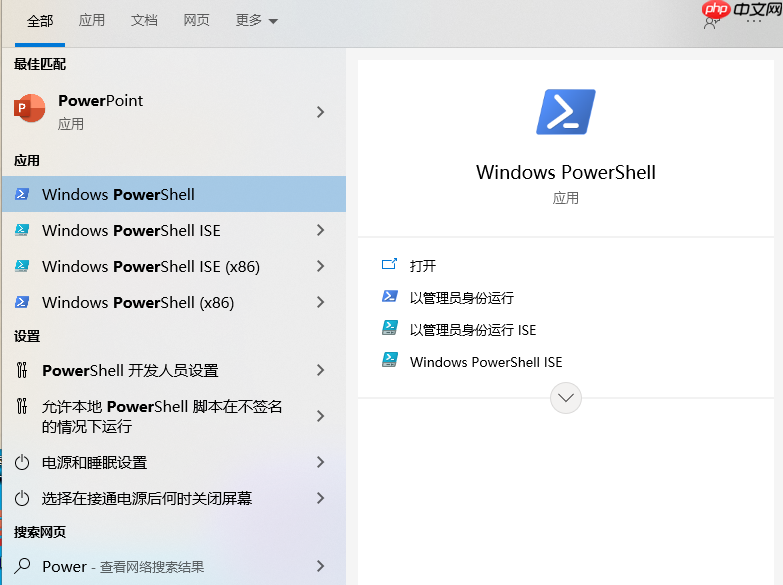Click the icon beside 以管理员身份运行

click(390, 296)
